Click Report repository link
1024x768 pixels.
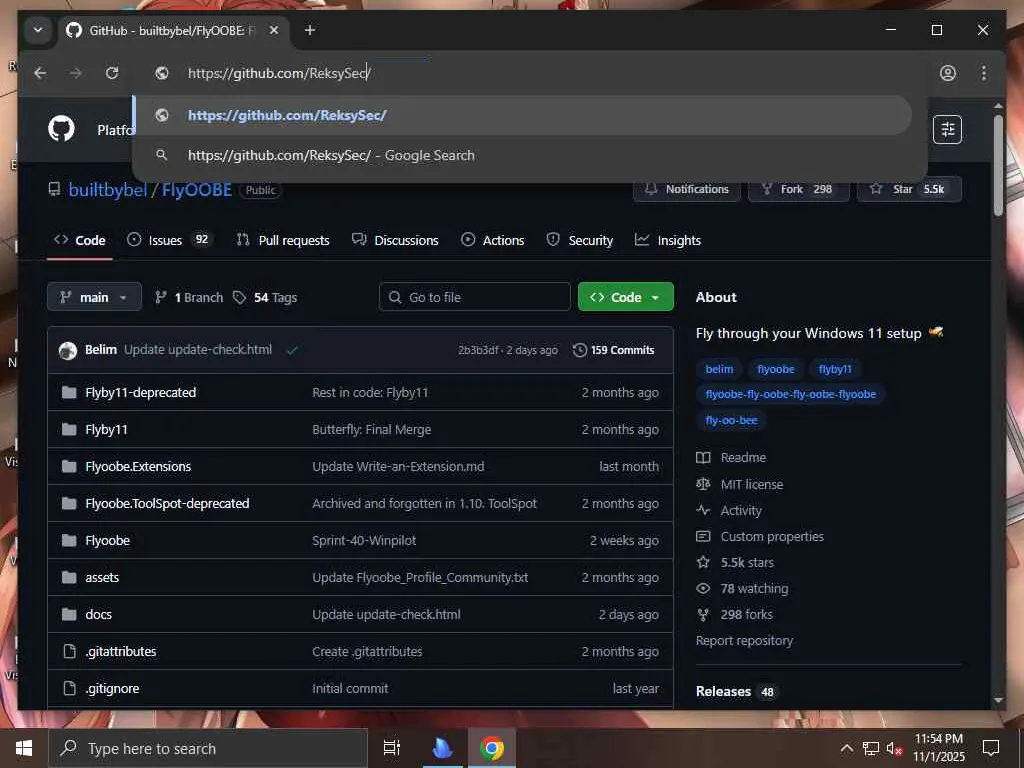744,641
